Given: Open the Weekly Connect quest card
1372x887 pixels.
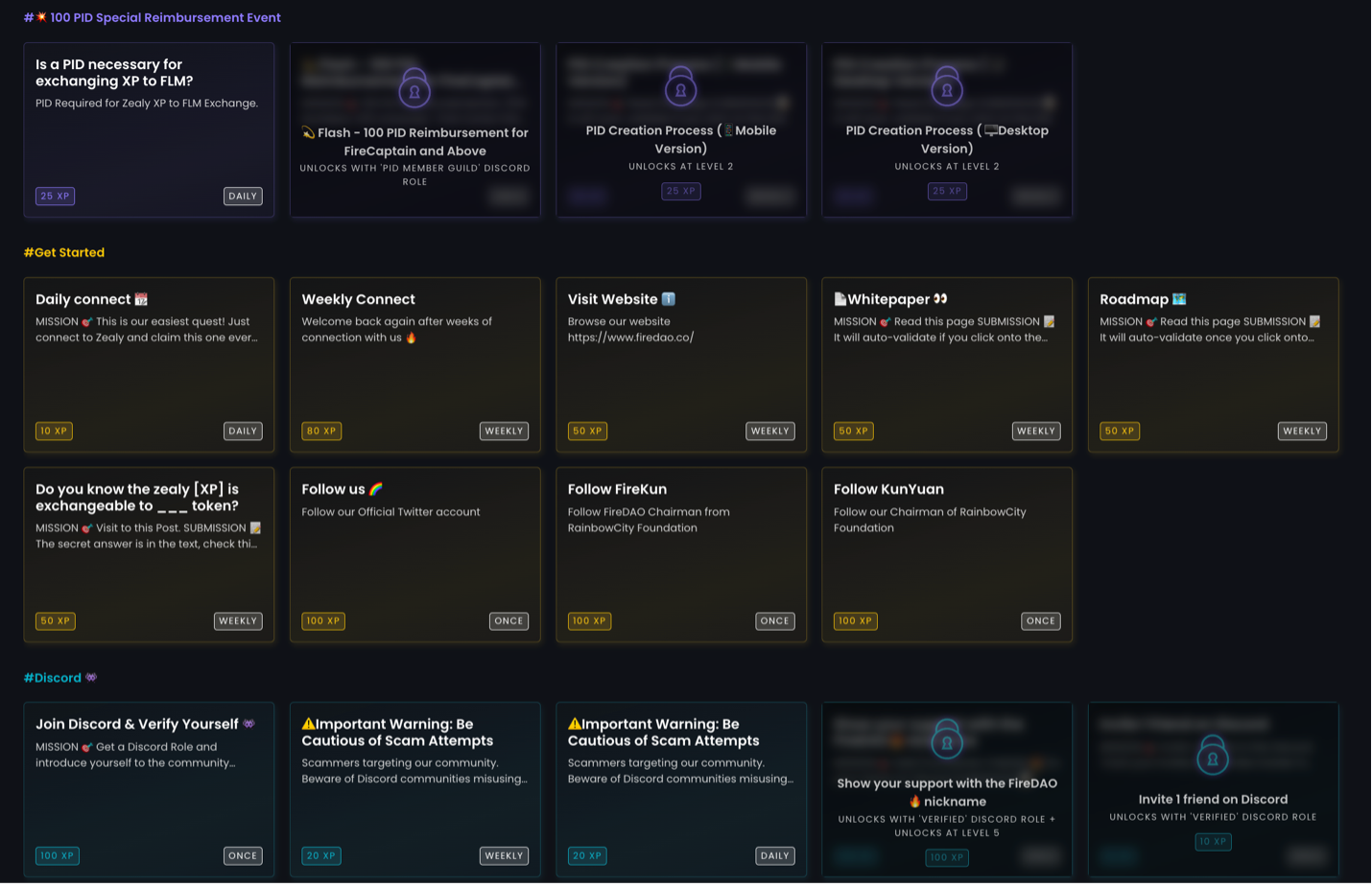Looking at the screenshot, I should coord(414,364).
